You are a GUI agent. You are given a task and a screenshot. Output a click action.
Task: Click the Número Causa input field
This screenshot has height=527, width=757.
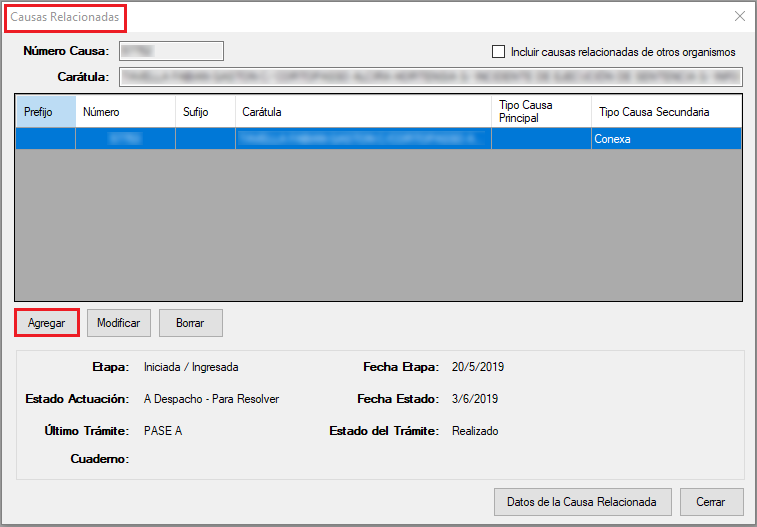tap(171, 51)
